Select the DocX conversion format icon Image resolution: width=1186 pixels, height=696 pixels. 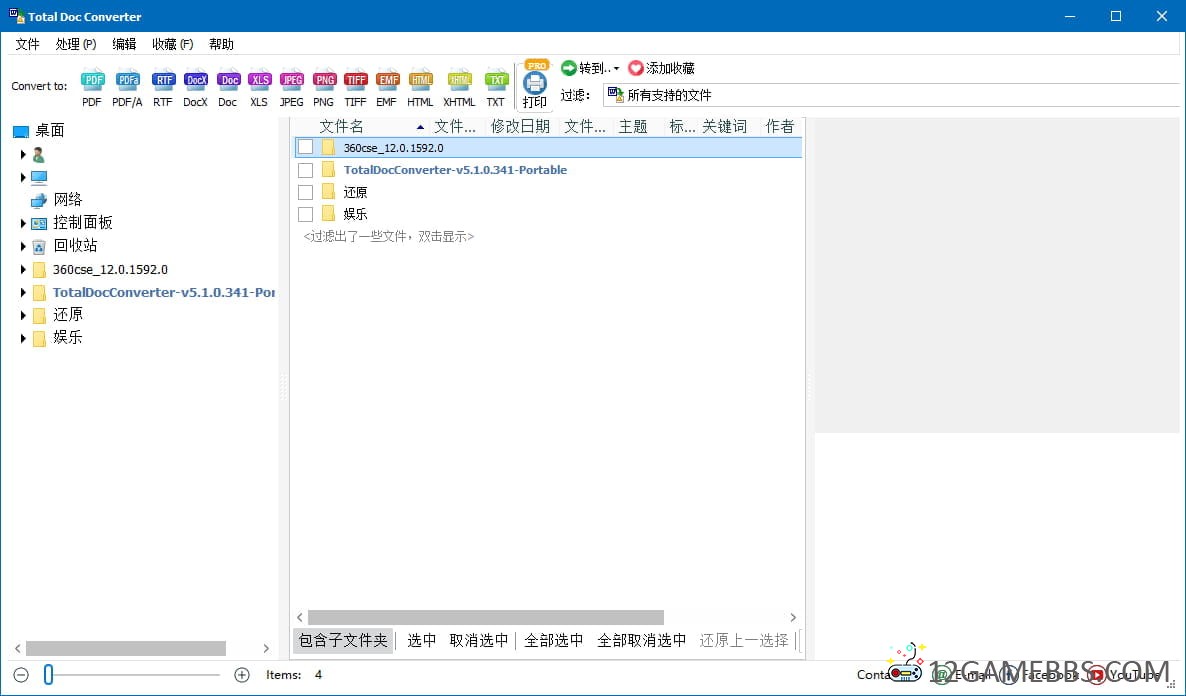(195, 81)
